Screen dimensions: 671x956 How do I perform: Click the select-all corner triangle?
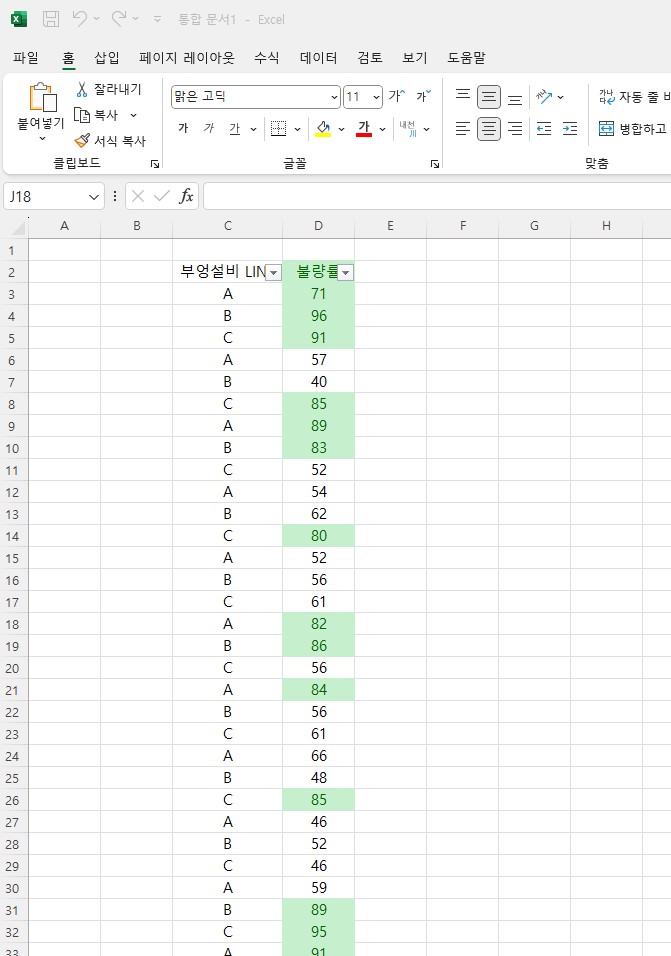tap(19, 228)
